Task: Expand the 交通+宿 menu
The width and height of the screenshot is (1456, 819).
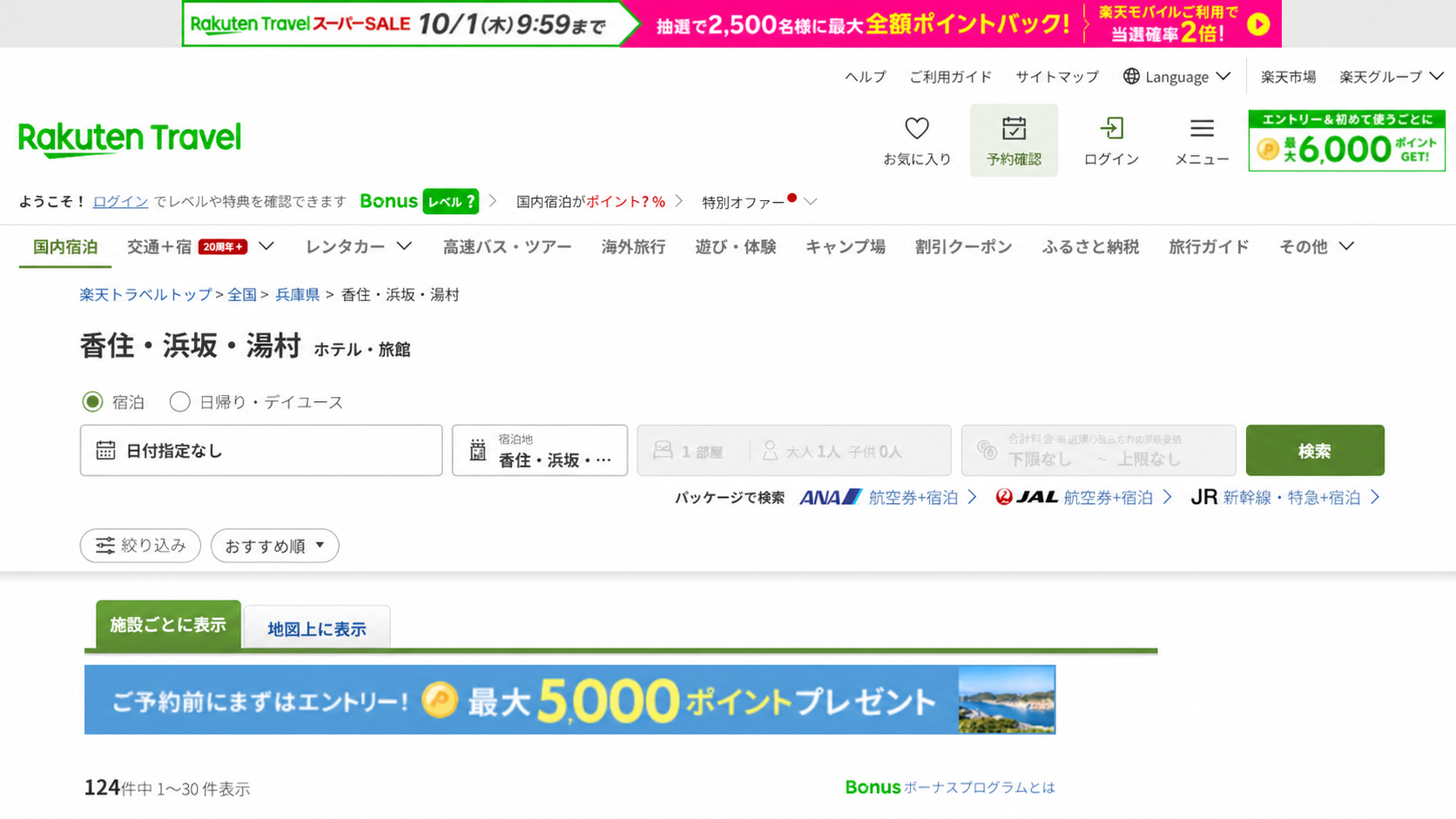Action: tap(266, 246)
